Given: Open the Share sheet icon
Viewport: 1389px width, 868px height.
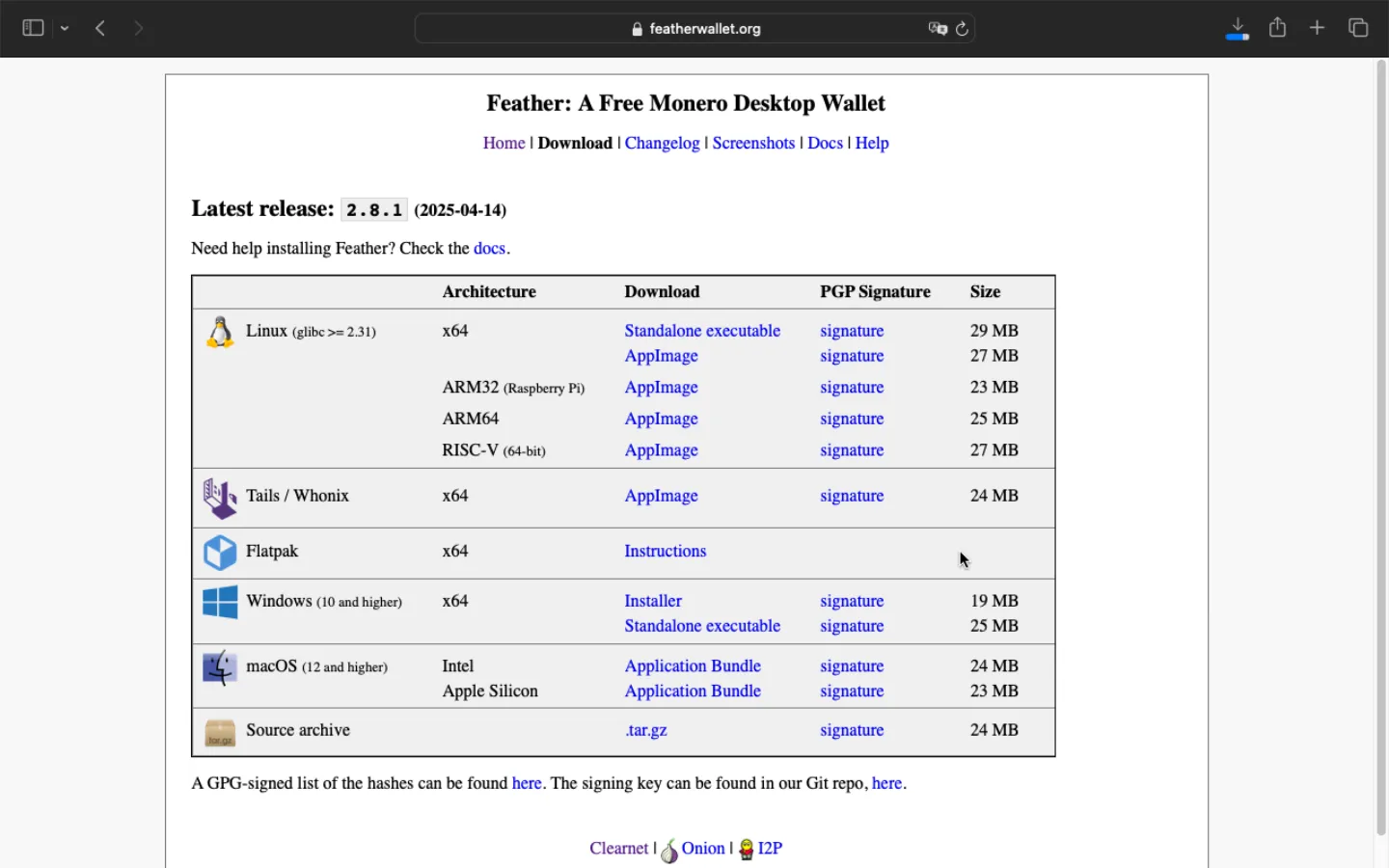Looking at the screenshot, I should pos(1278,27).
